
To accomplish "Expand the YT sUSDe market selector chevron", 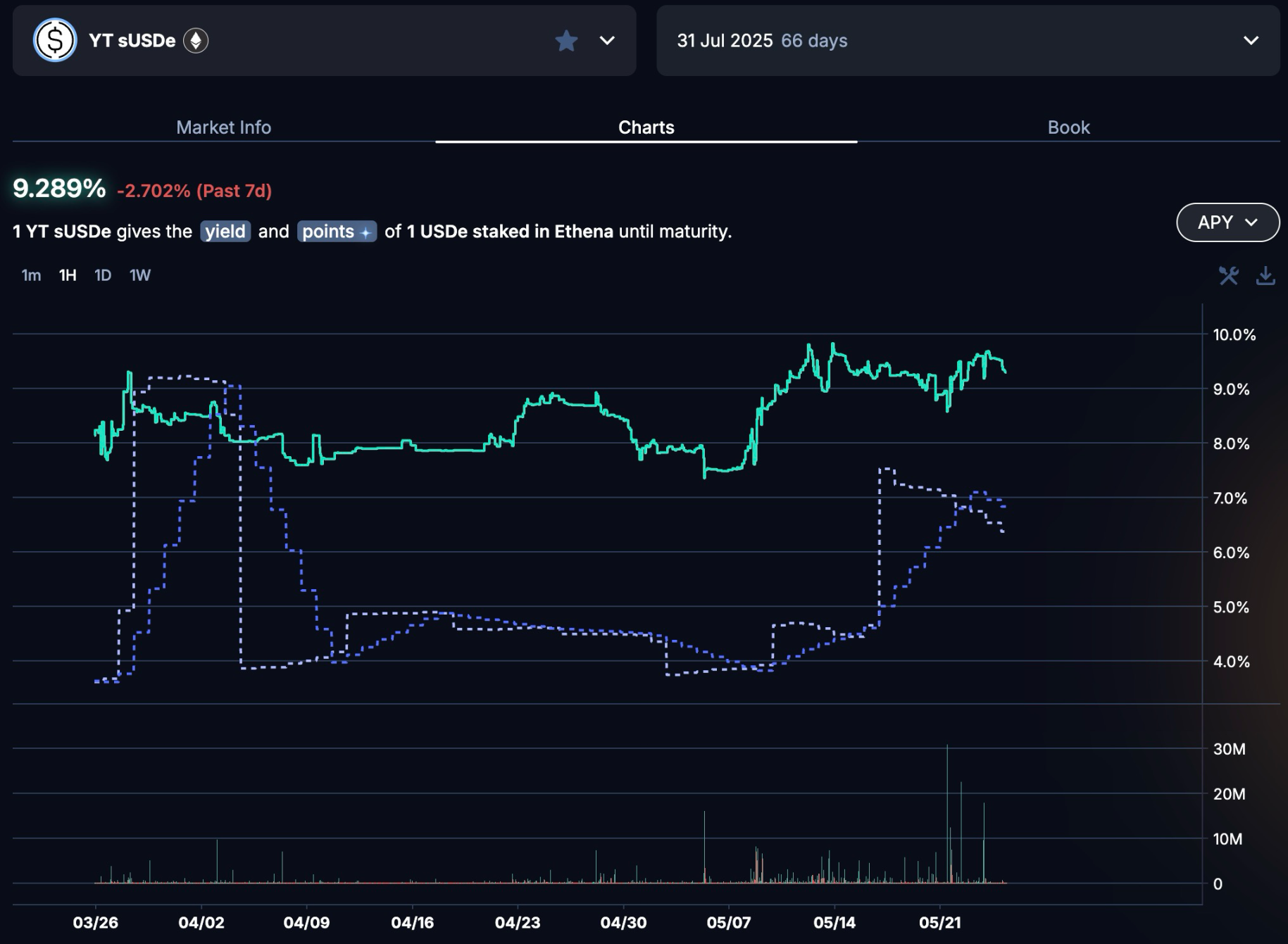I will coord(607,41).
